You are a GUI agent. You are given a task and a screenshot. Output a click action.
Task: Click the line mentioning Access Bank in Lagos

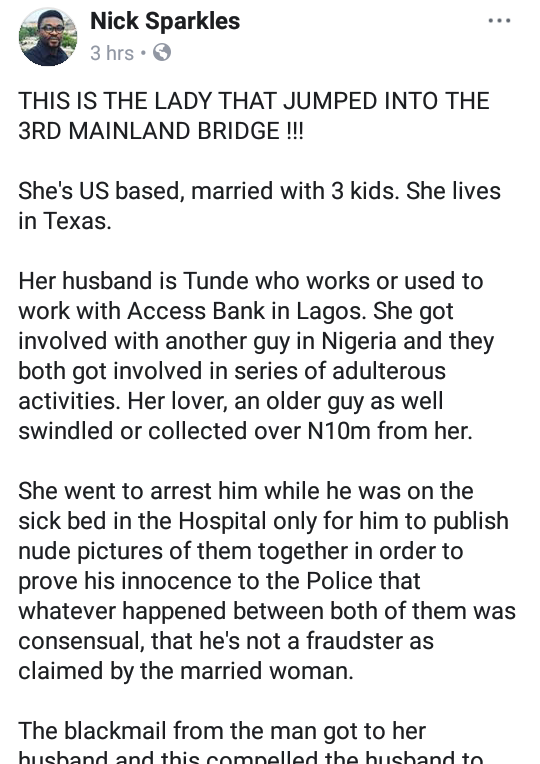tap(236, 311)
